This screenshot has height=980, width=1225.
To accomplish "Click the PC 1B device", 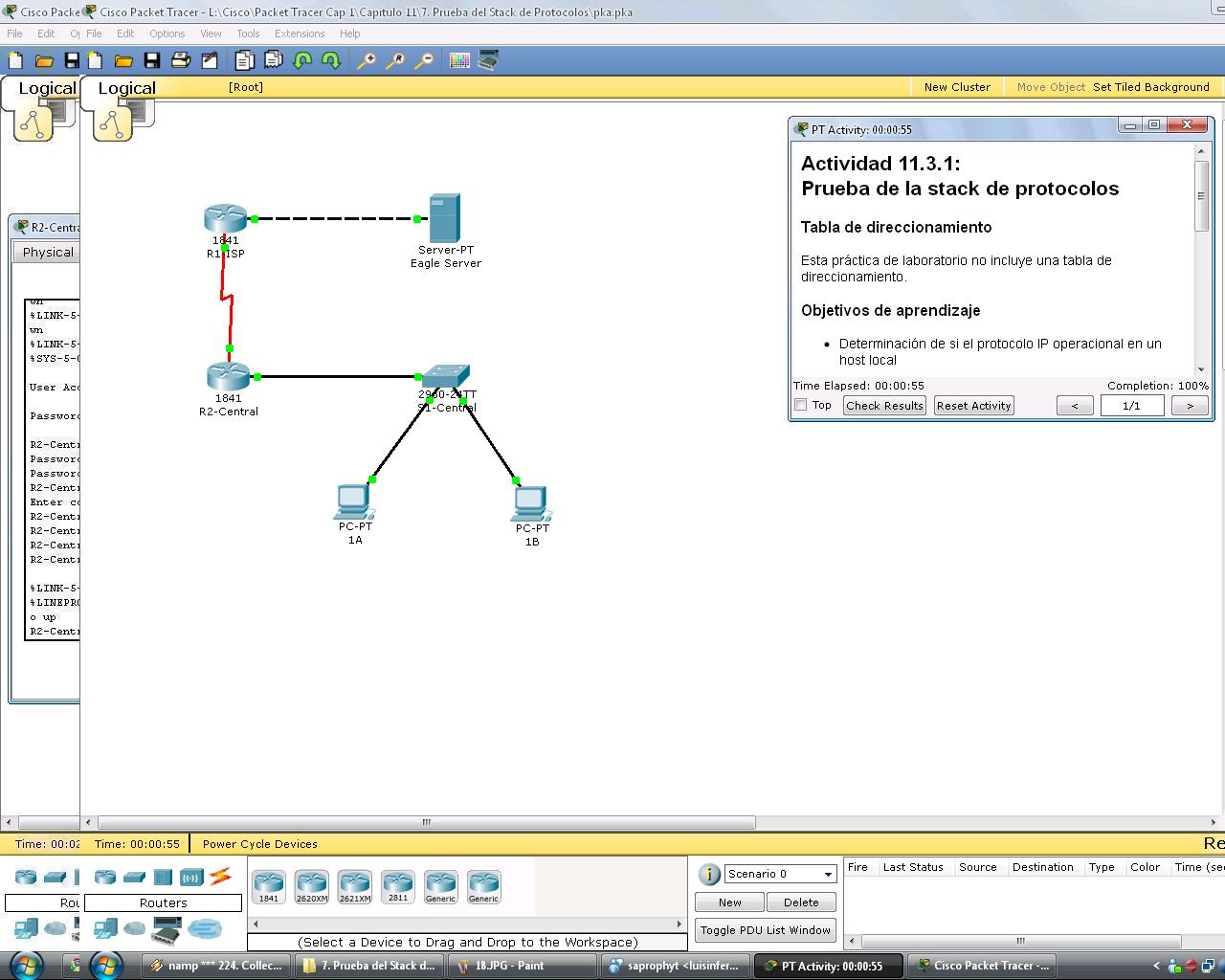I will [531, 503].
